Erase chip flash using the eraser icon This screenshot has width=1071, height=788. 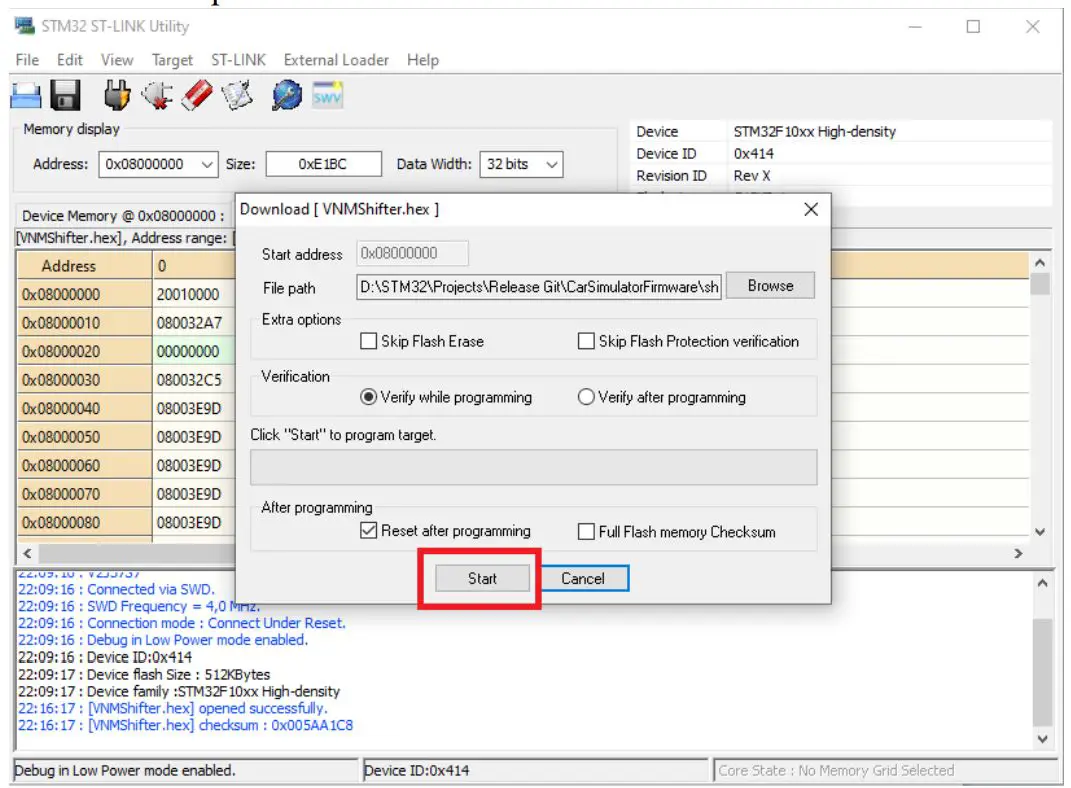197,94
